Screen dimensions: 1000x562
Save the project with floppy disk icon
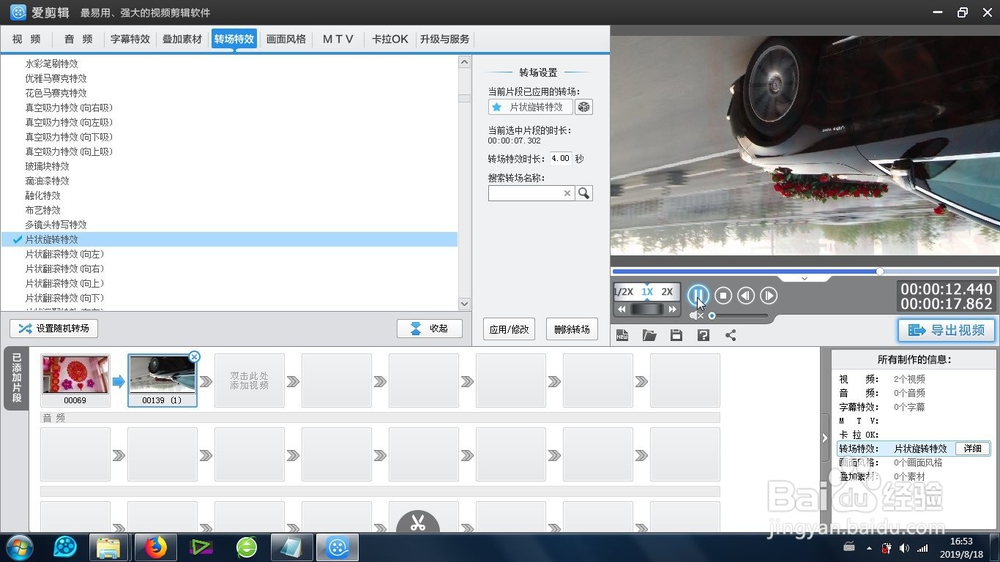click(676, 335)
